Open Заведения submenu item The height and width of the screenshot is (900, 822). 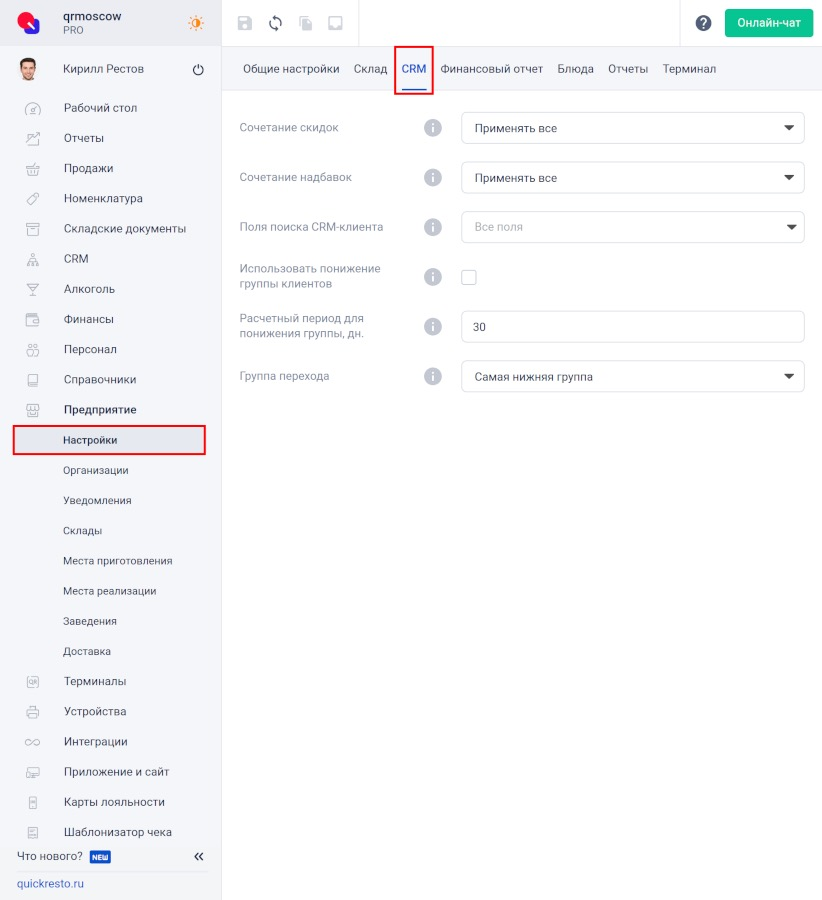point(90,621)
